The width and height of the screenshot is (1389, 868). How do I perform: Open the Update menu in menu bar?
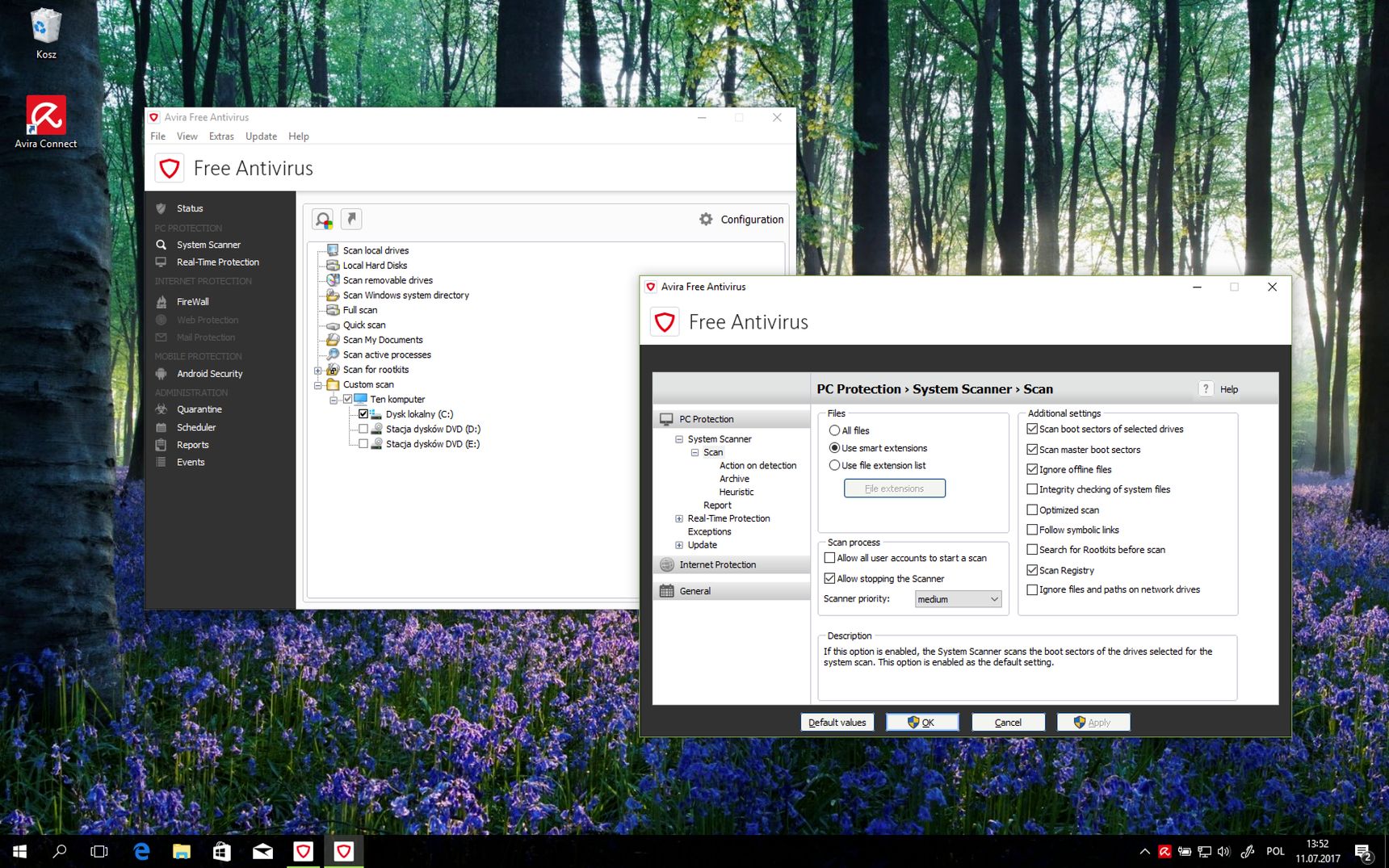pyautogui.click(x=261, y=136)
